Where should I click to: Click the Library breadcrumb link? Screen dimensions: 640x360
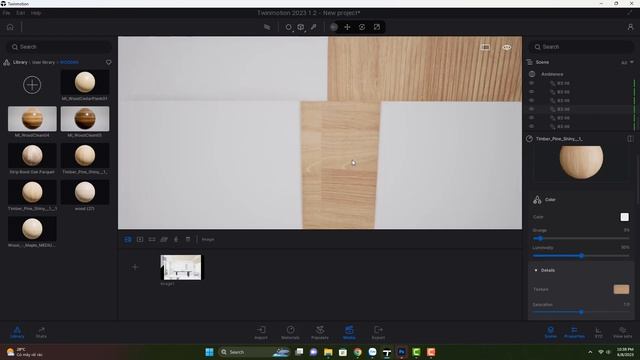click(20, 62)
